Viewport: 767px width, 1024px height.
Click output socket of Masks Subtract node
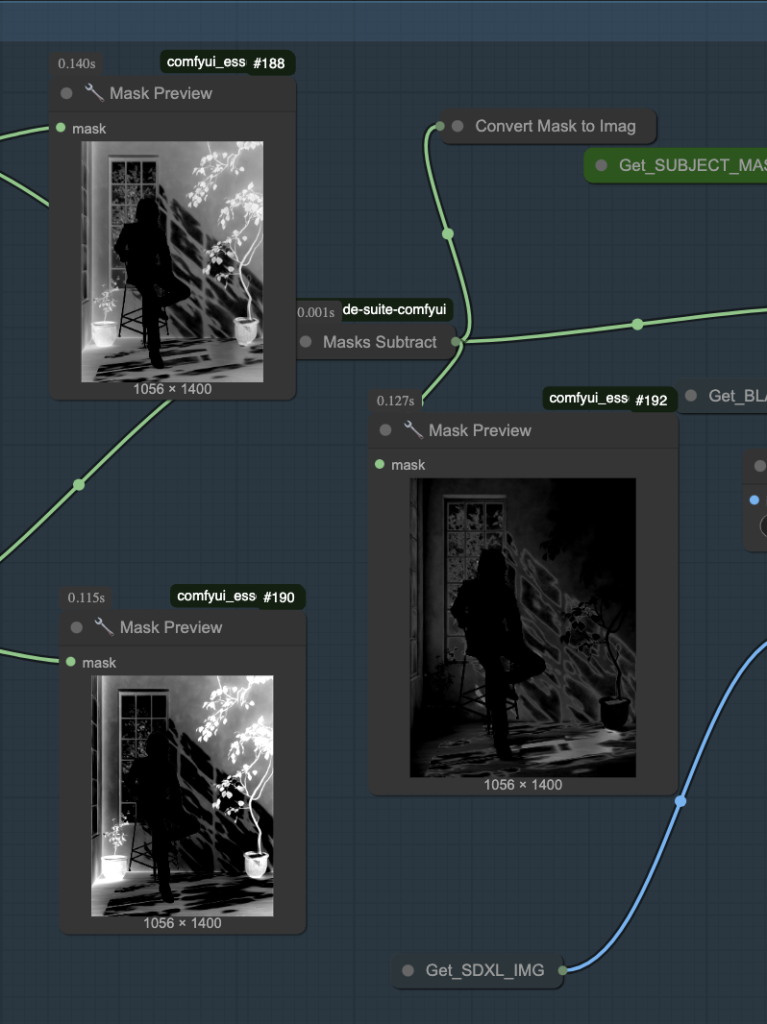click(x=456, y=342)
